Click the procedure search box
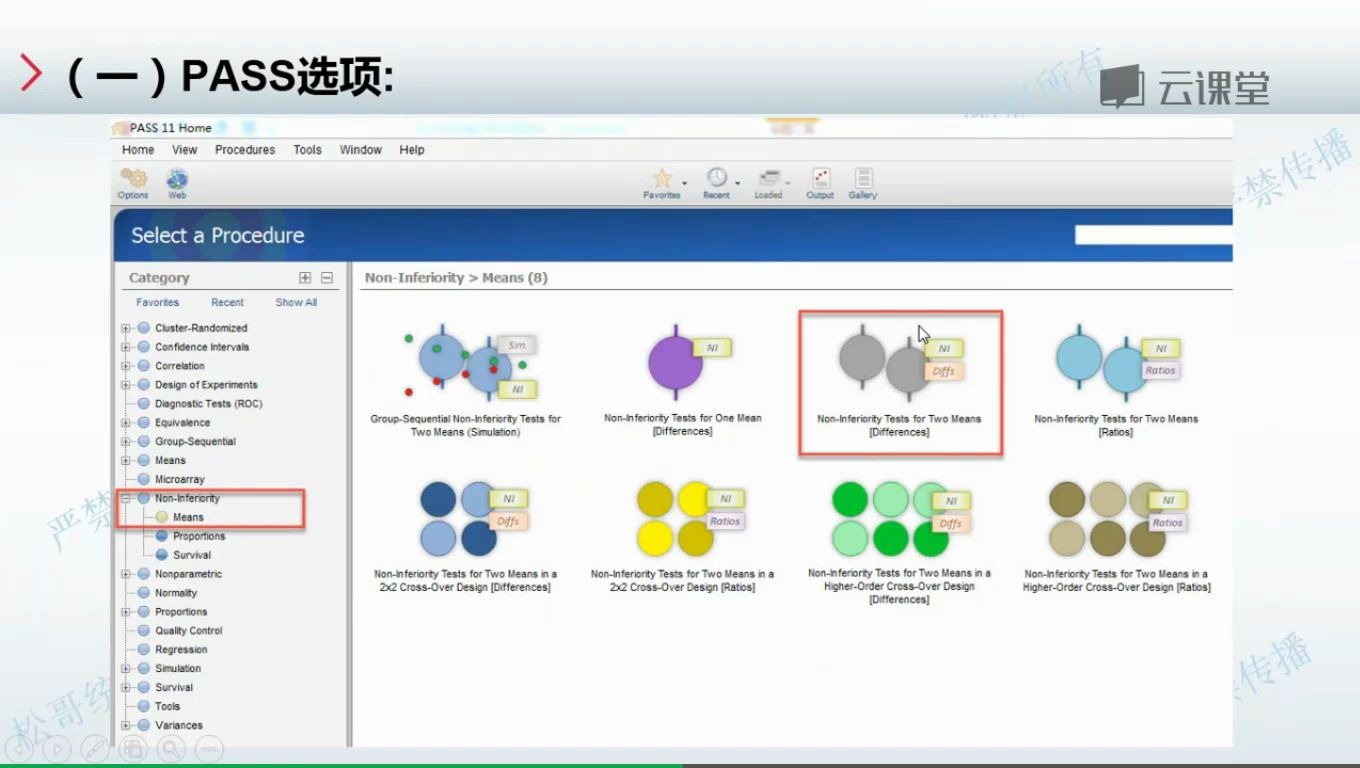The width and height of the screenshot is (1360, 768). coord(1153,235)
